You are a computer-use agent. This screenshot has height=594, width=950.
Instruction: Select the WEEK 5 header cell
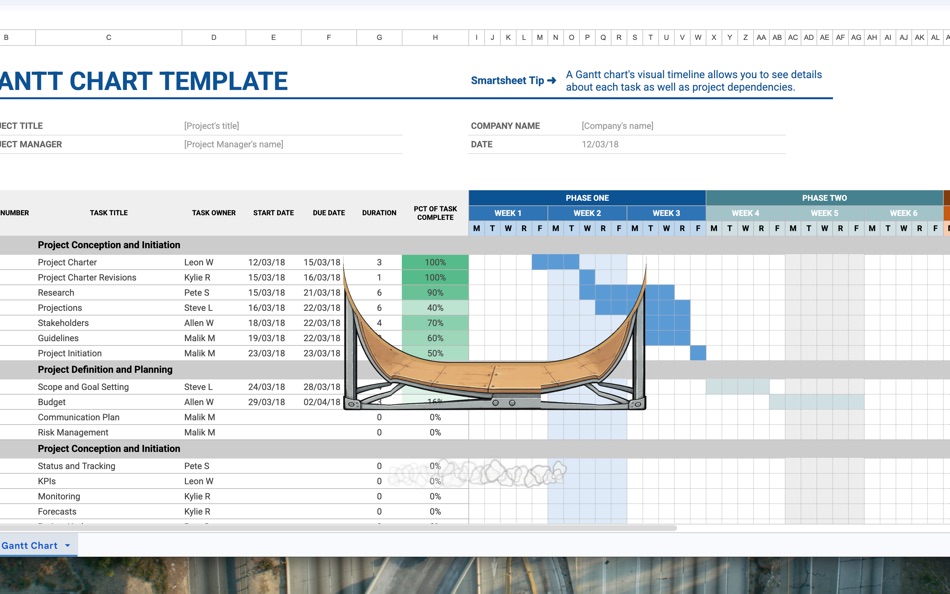coord(824,213)
